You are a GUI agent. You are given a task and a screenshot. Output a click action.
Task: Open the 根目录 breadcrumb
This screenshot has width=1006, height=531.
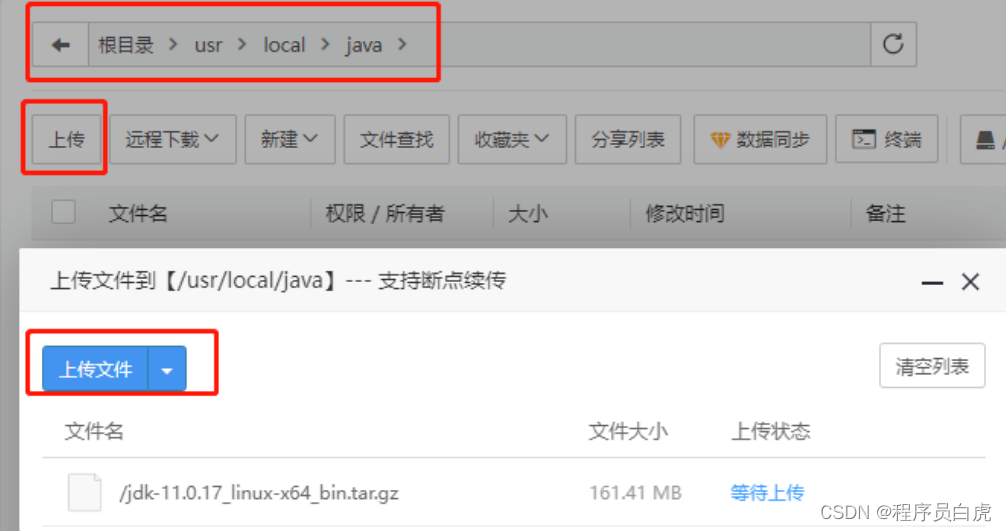(126, 45)
